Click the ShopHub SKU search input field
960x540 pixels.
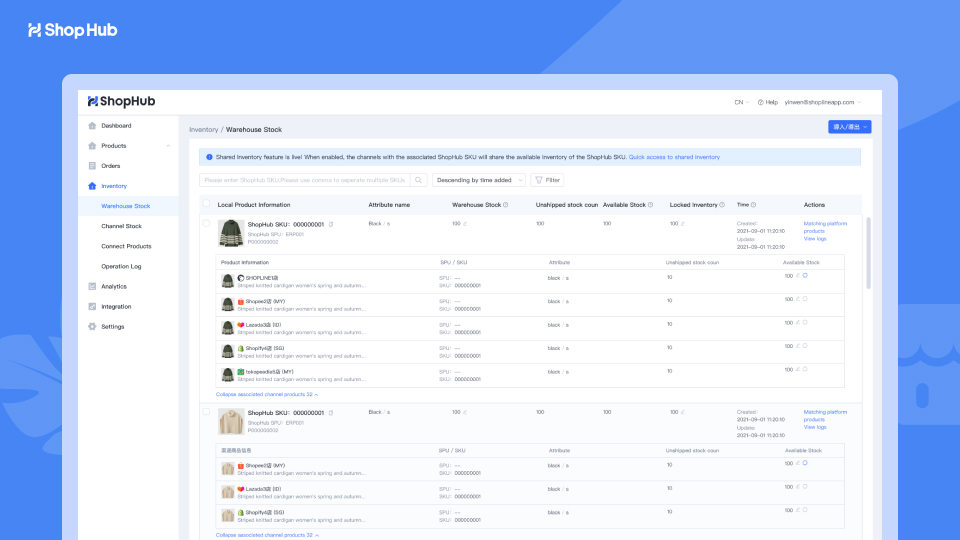point(304,180)
